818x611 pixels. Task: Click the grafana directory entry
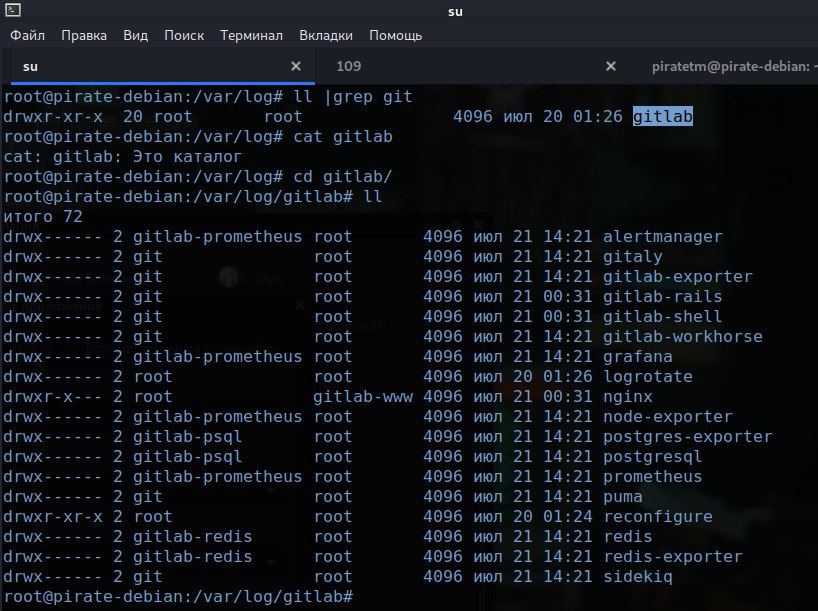pos(637,356)
